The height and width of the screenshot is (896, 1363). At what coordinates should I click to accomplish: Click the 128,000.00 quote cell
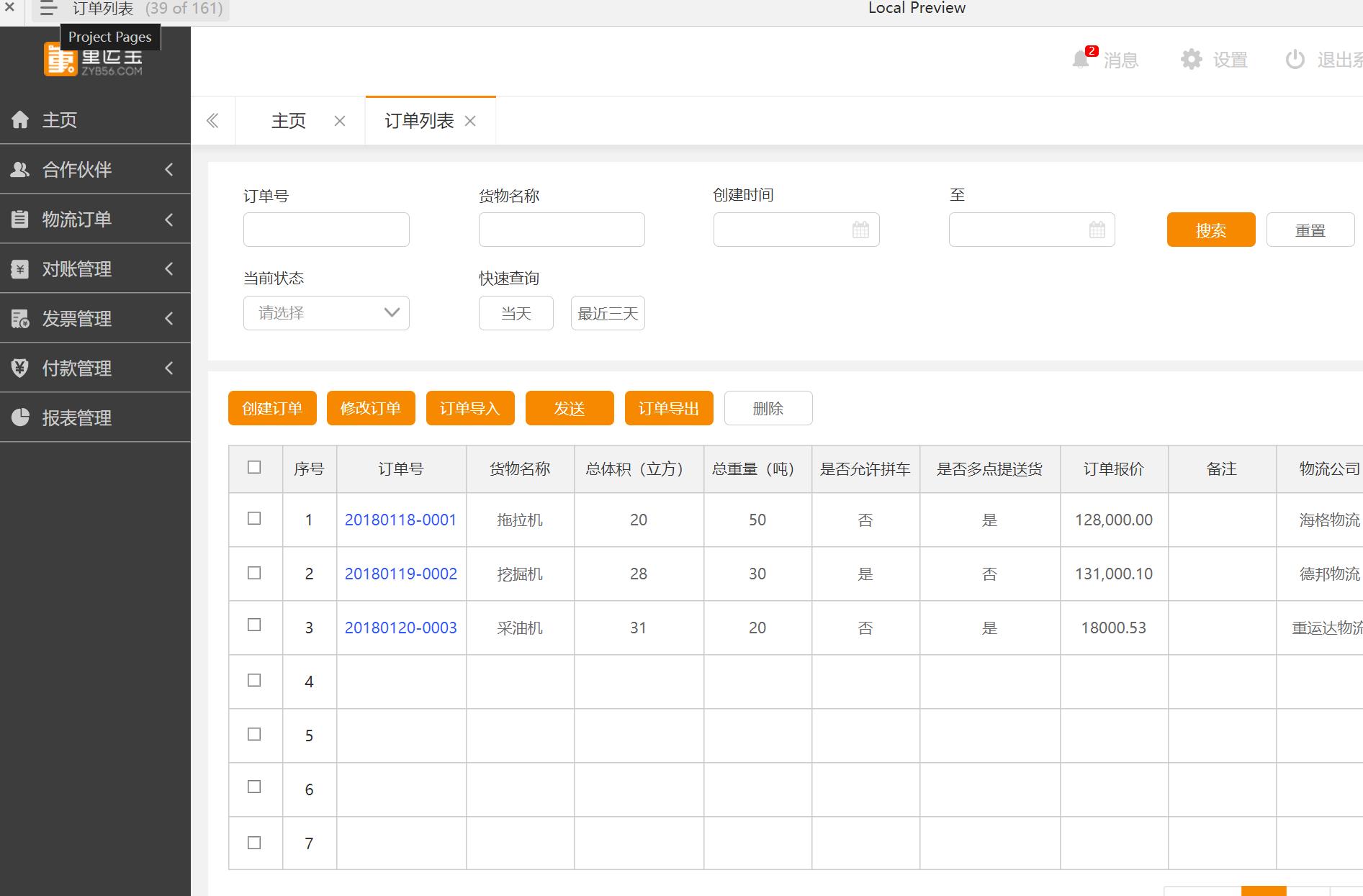pyautogui.click(x=1114, y=520)
